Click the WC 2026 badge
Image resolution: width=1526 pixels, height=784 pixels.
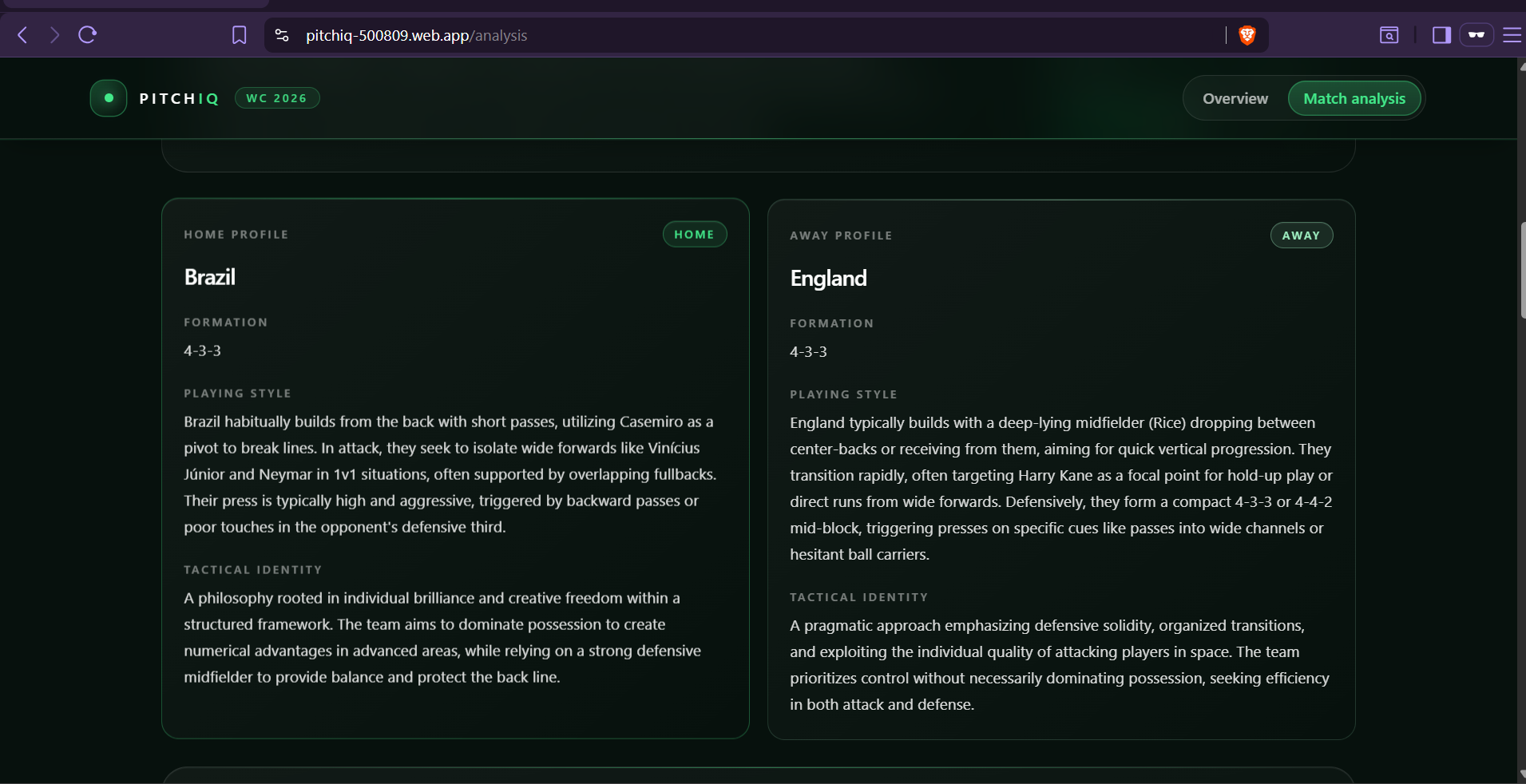click(x=277, y=98)
